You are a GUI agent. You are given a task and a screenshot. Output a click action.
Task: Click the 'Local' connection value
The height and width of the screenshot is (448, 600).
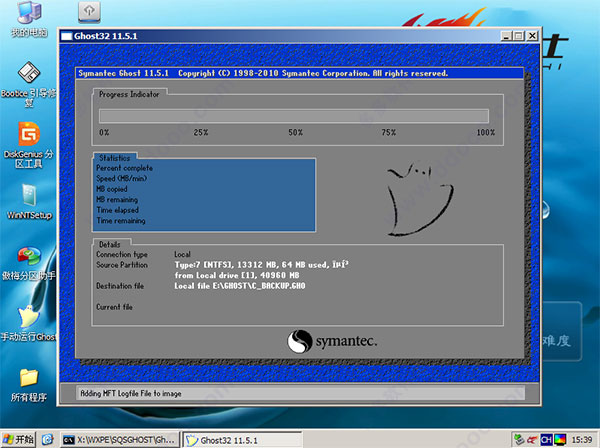point(183,254)
